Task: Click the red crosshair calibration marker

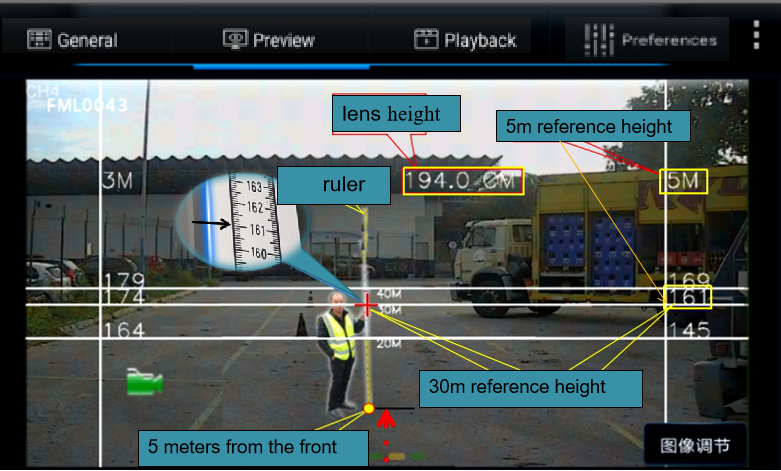Action: coord(367,304)
